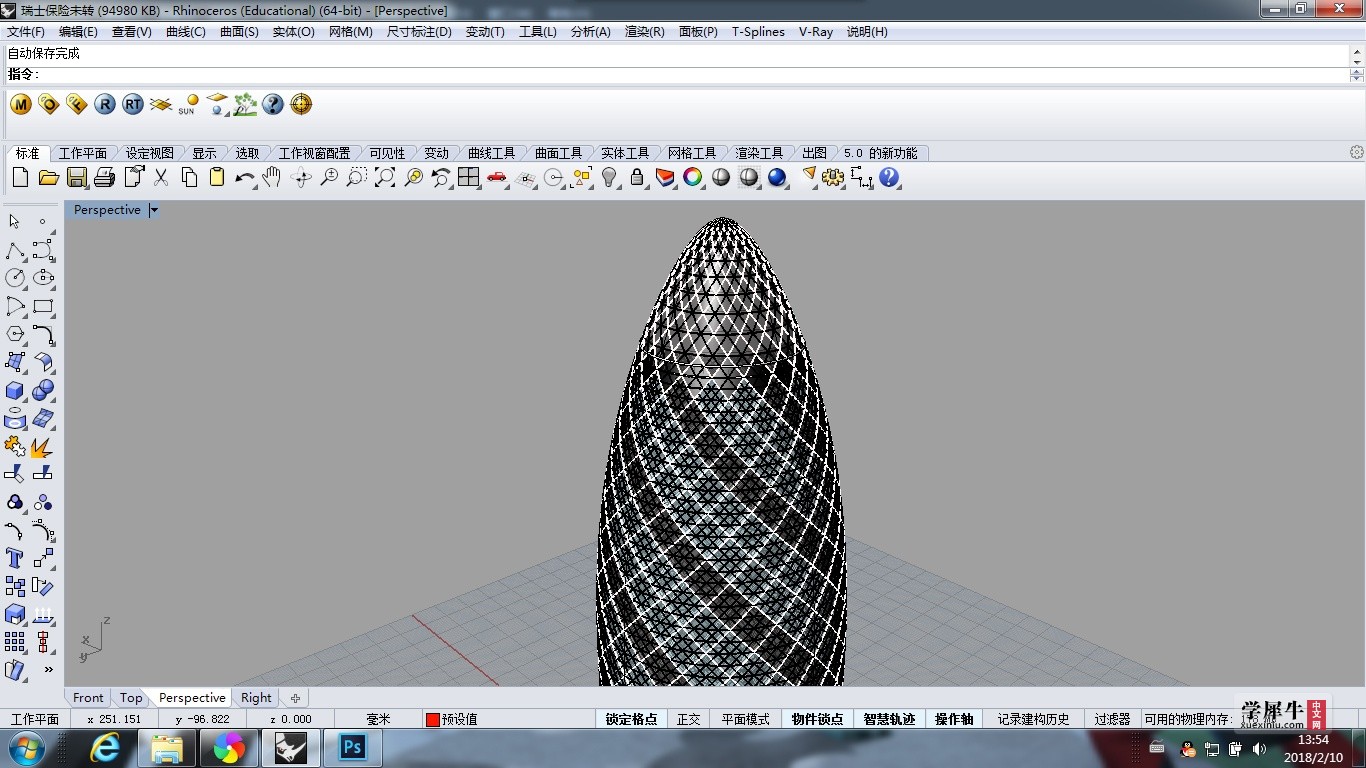Switch to the Top viewport tab
The image size is (1366, 768).
point(131,698)
